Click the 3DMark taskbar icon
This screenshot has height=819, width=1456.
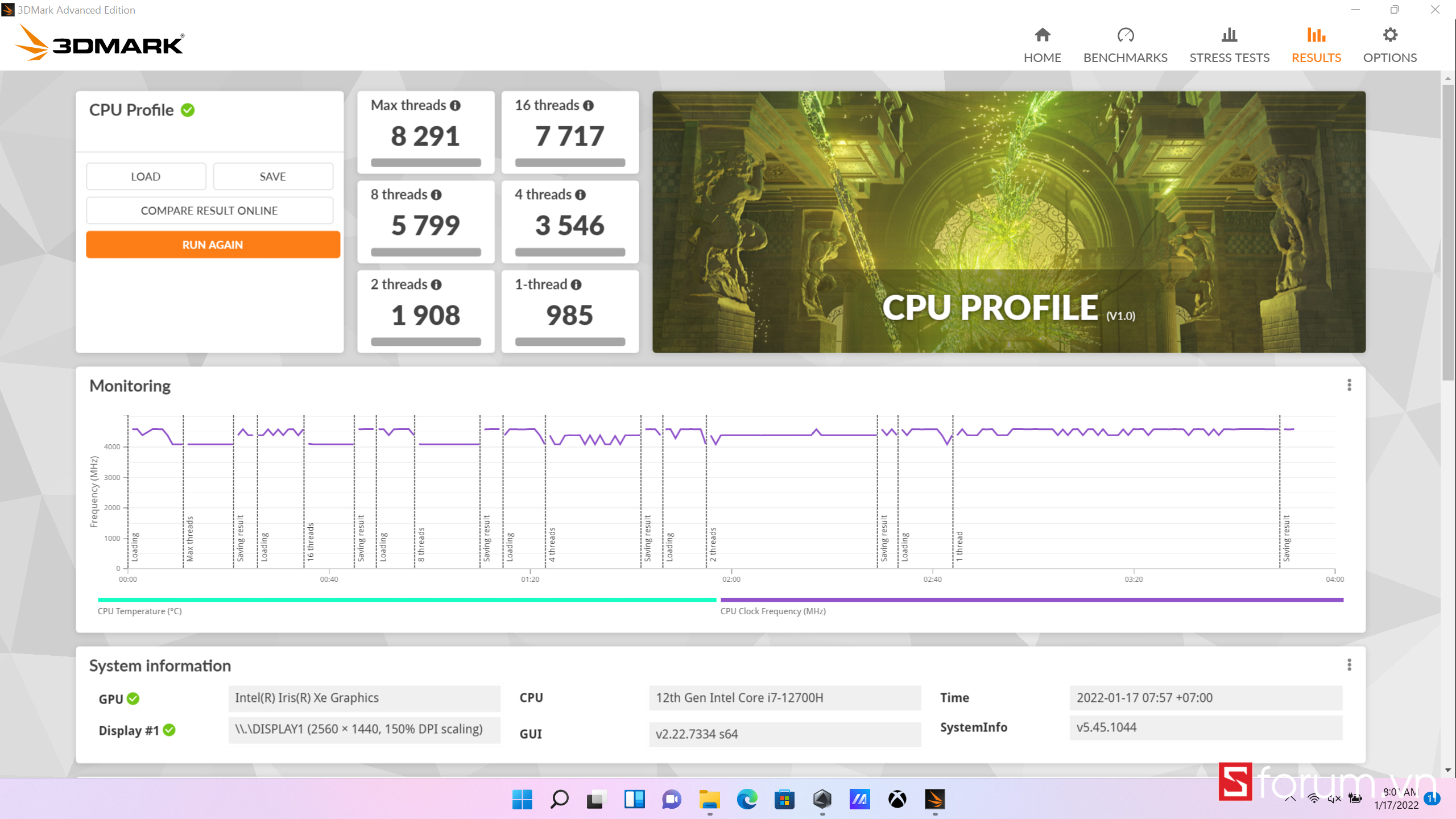point(935,799)
